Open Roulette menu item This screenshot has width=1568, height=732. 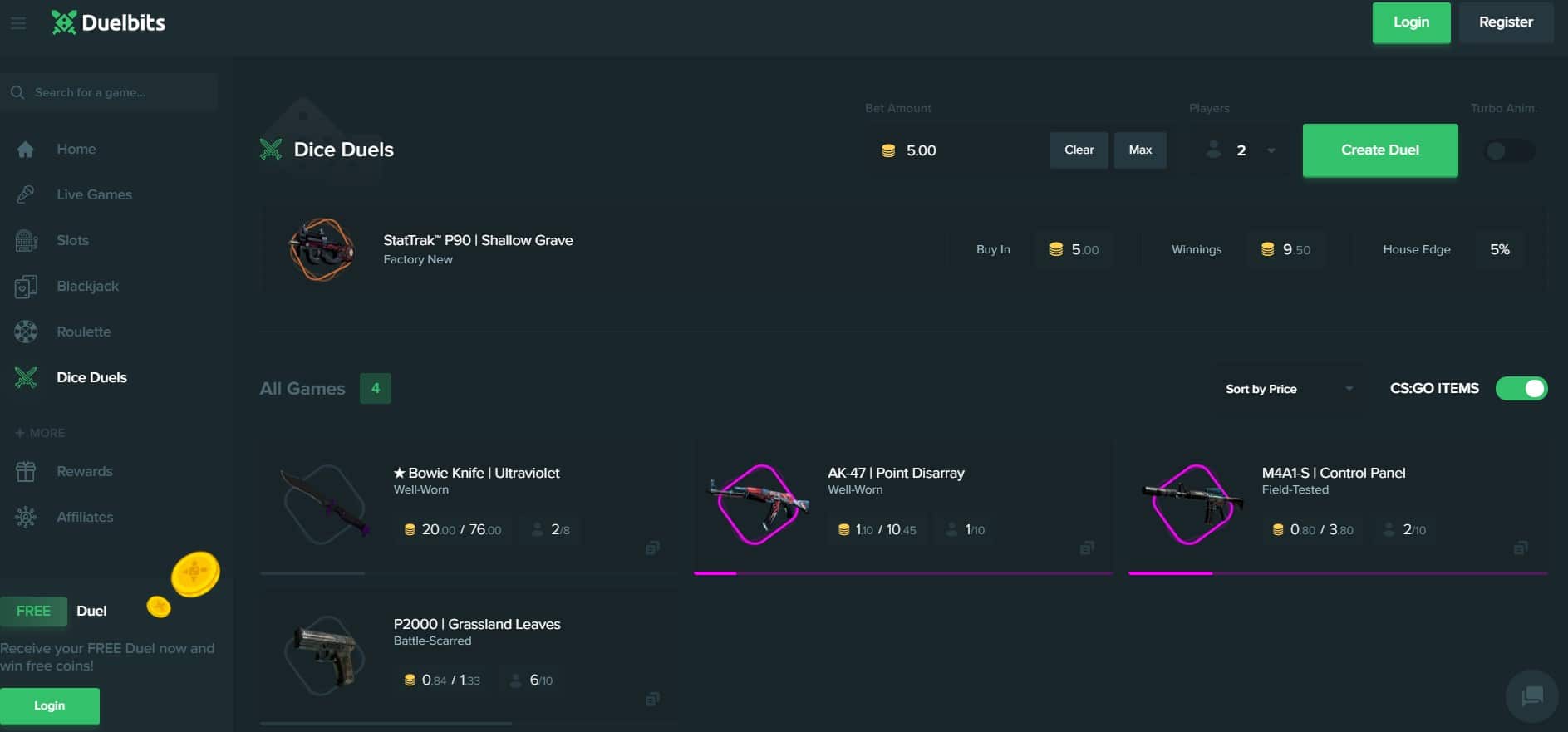(x=83, y=332)
